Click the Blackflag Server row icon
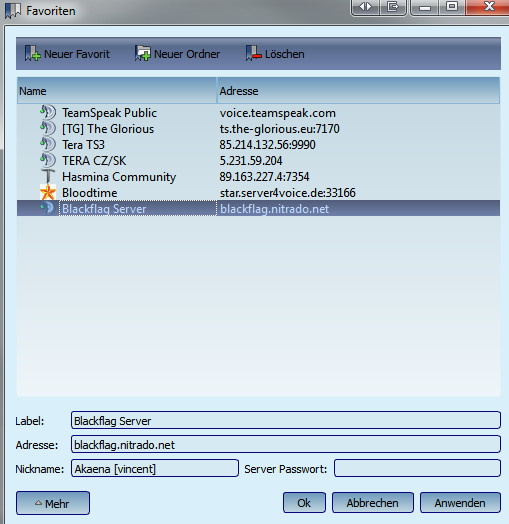The width and height of the screenshot is (509, 524). (48, 209)
